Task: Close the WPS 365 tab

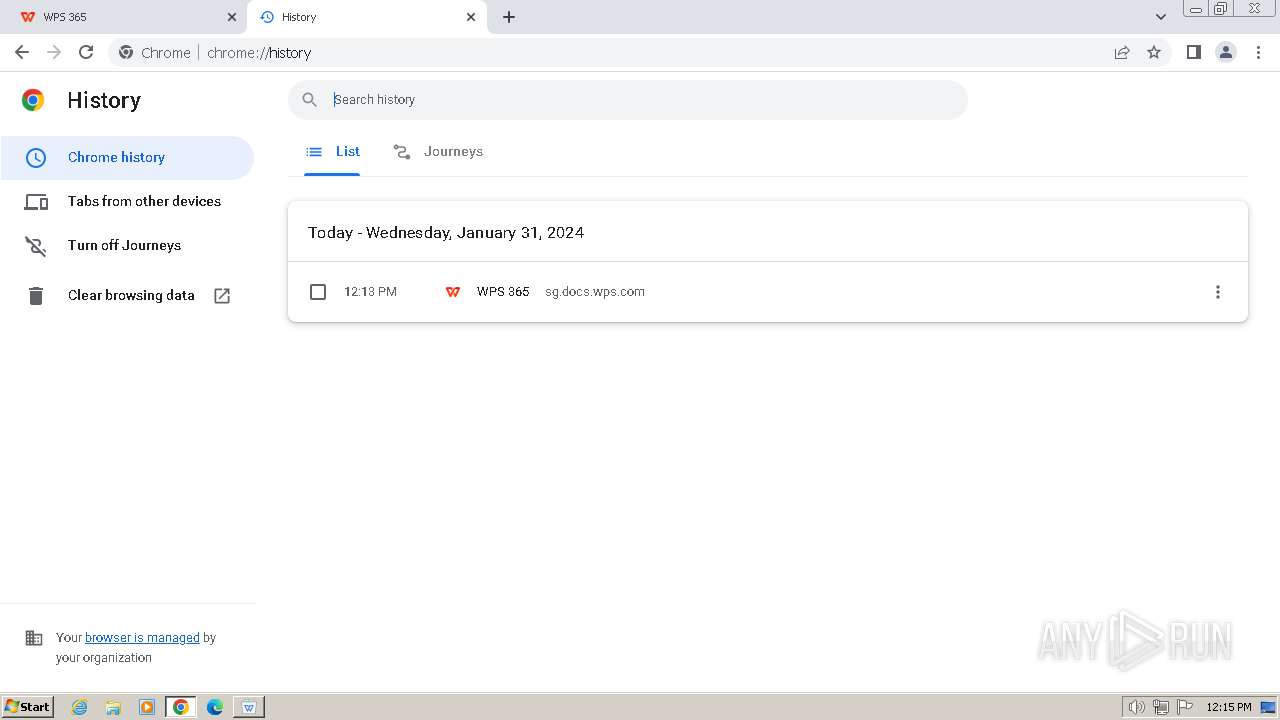Action: [x=232, y=17]
